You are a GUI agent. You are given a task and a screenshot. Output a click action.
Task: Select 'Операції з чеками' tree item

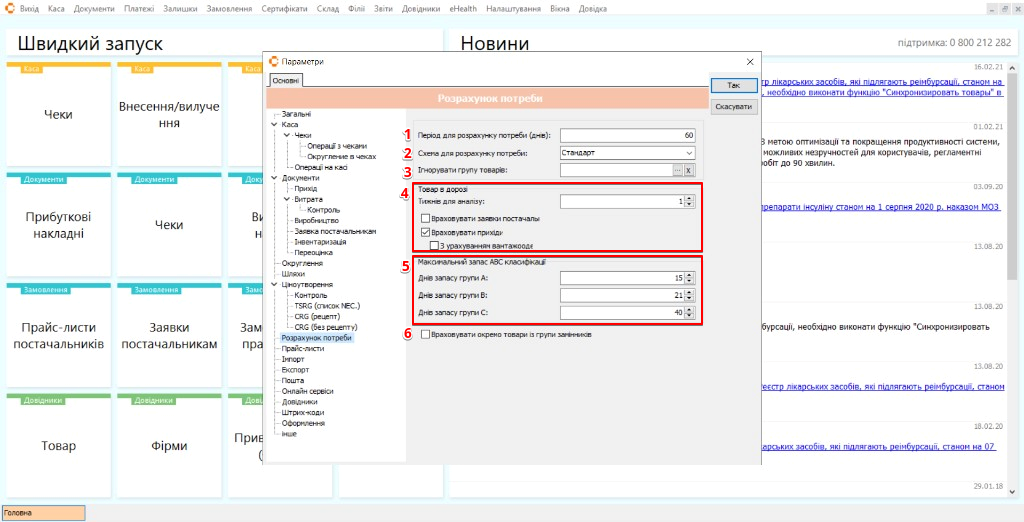(337, 146)
